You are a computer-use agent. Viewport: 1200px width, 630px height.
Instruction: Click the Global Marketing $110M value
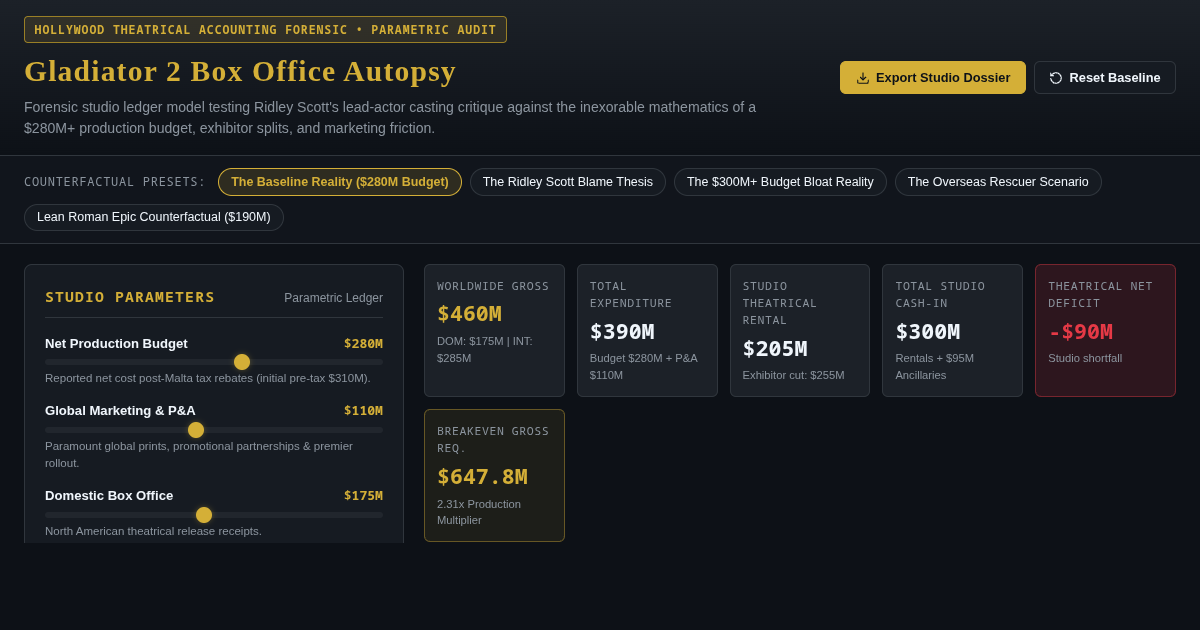363,410
